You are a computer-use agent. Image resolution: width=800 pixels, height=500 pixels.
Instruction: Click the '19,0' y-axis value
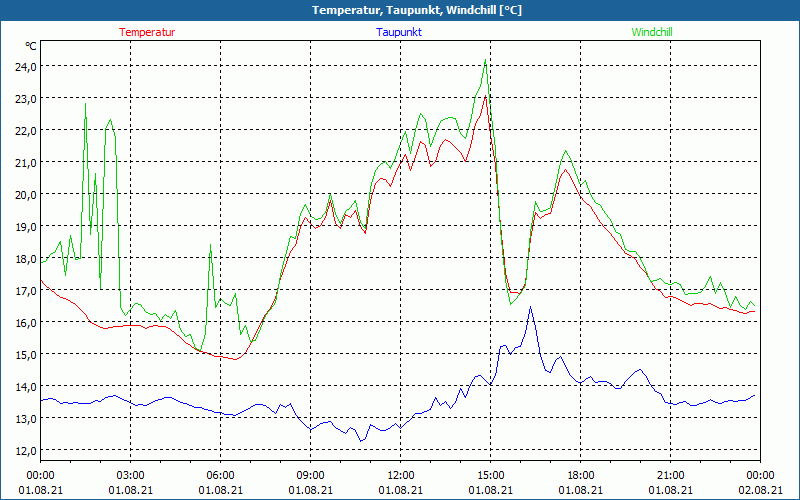tap(26, 227)
